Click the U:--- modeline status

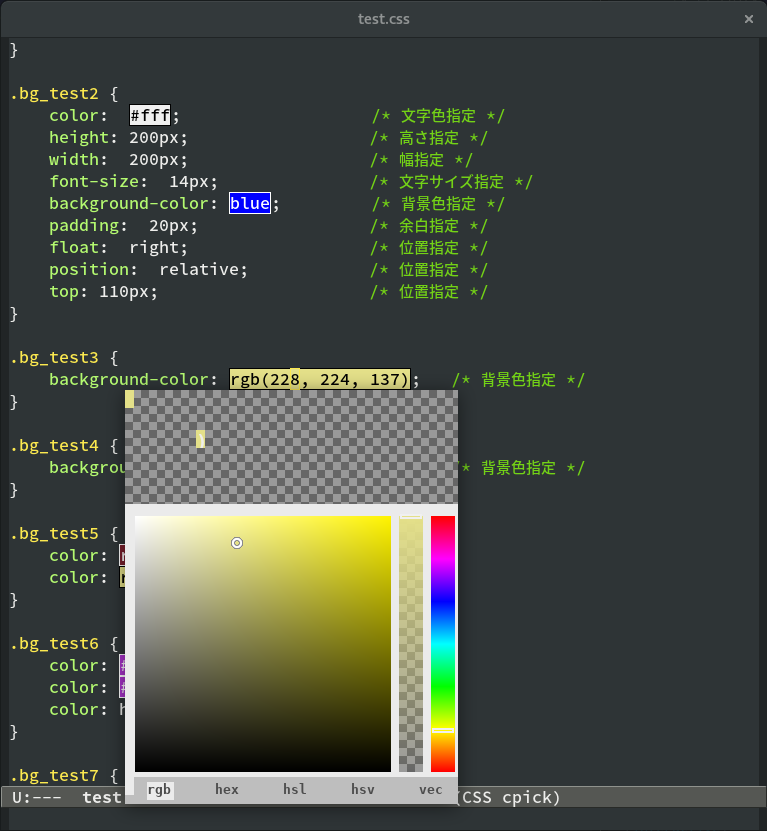tap(37, 797)
